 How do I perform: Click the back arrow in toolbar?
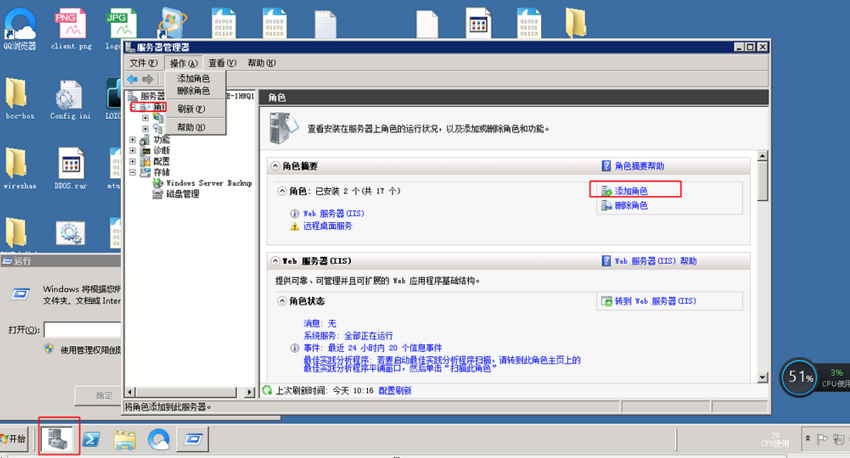click(132, 79)
